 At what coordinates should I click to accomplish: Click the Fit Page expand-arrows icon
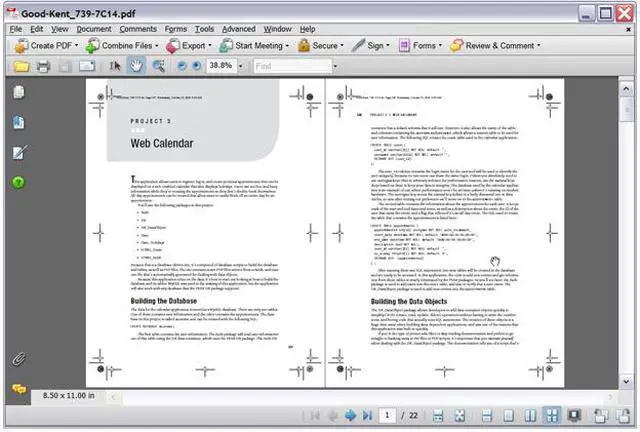coord(460,416)
